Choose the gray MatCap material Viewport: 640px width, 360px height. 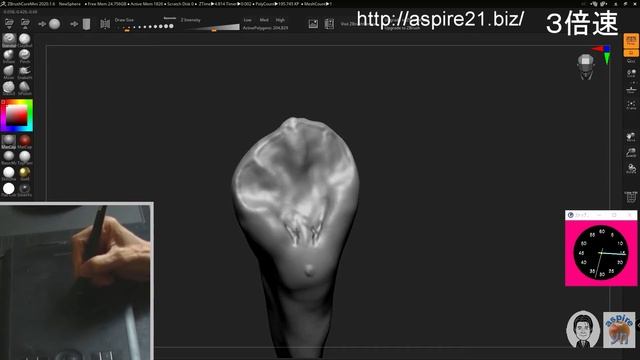click(x=9, y=141)
